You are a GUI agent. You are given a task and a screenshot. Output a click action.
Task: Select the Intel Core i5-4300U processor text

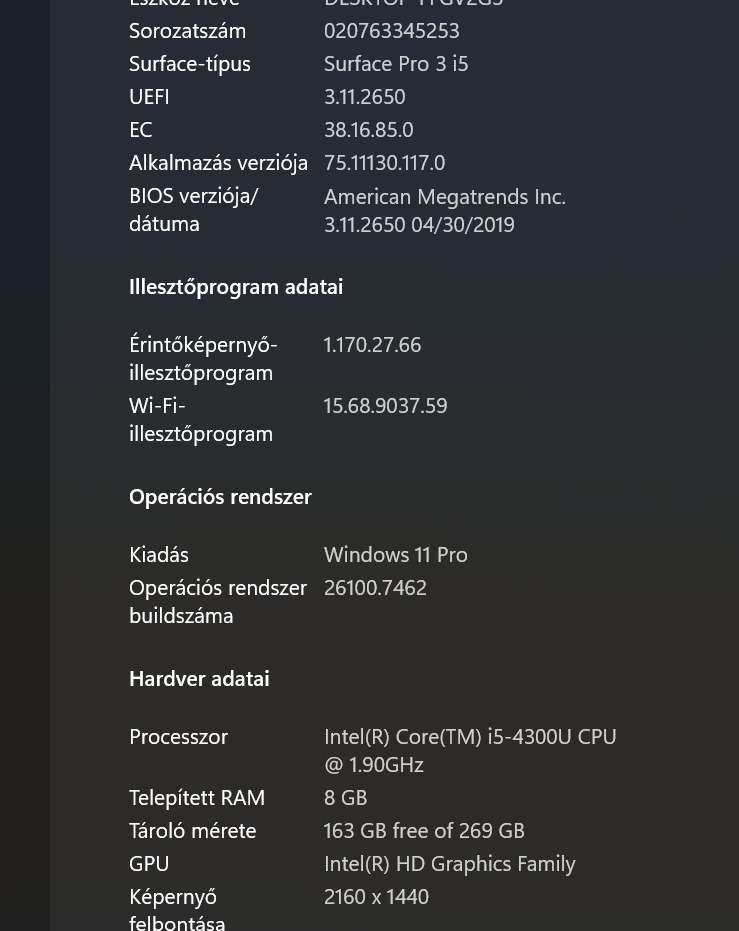click(469, 737)
